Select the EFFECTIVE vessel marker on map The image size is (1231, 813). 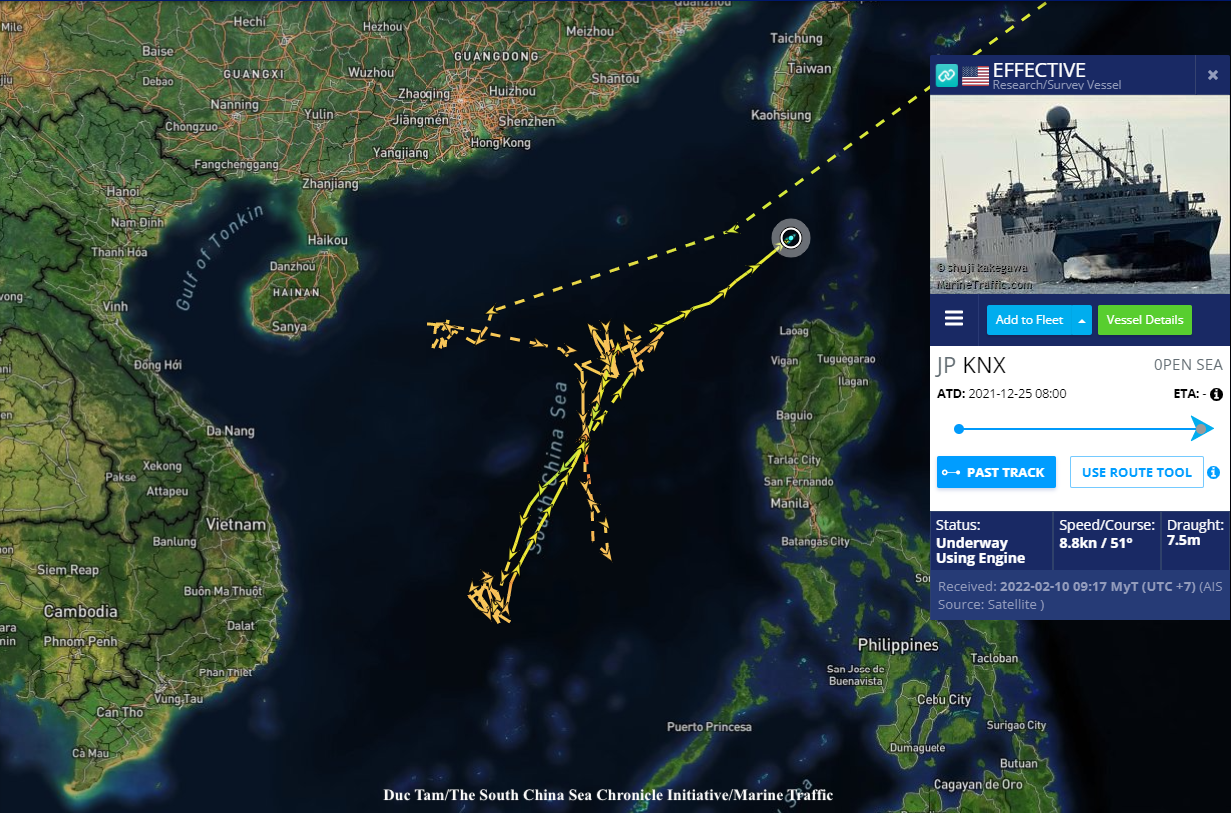tap(790, 238)
